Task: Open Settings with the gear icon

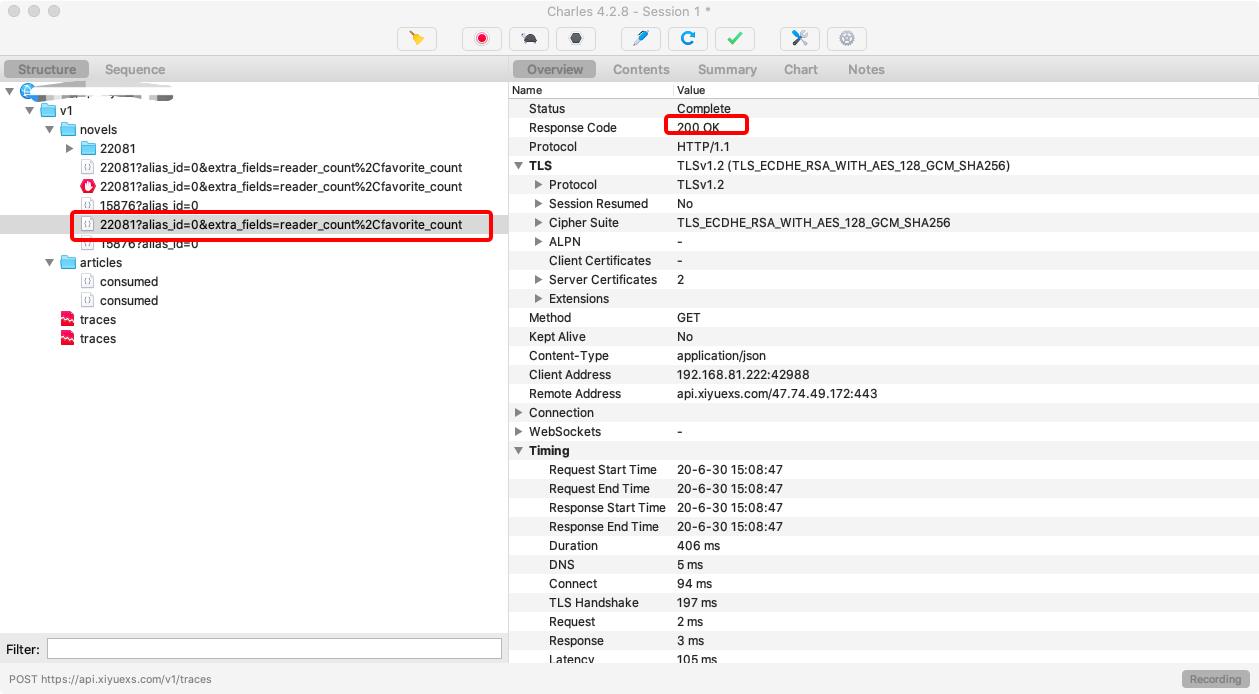Action: (x=847, y=39)
